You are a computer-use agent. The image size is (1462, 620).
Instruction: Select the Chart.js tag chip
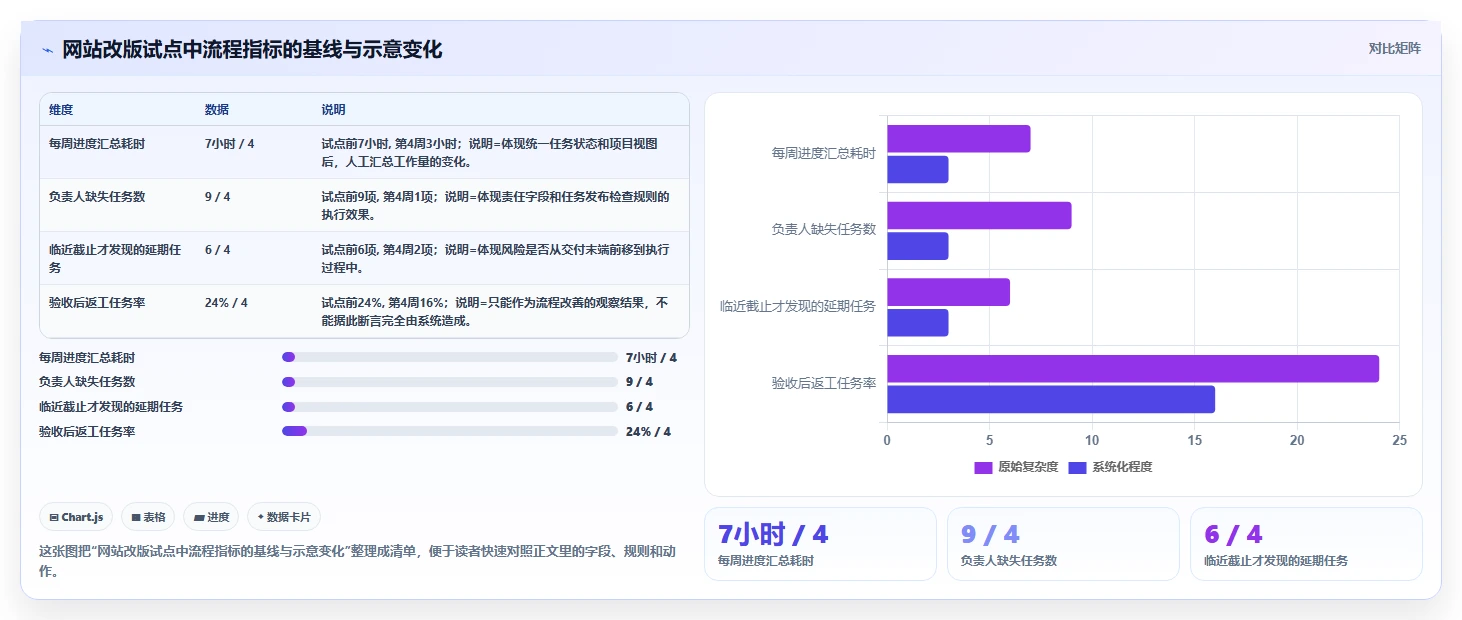(76, 517)
